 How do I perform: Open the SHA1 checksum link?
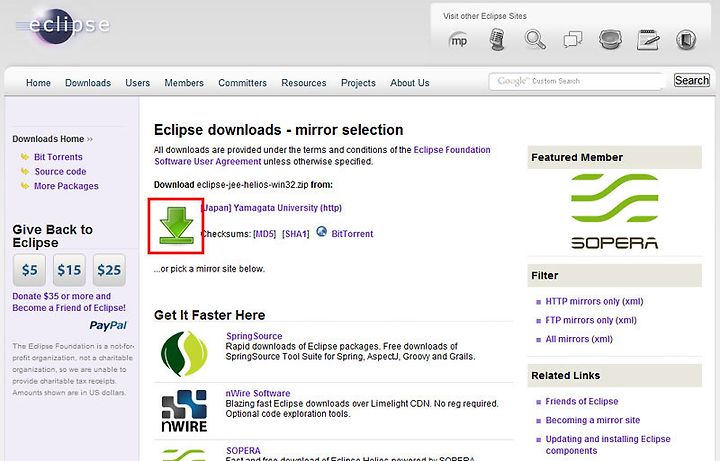pos(296,234)
